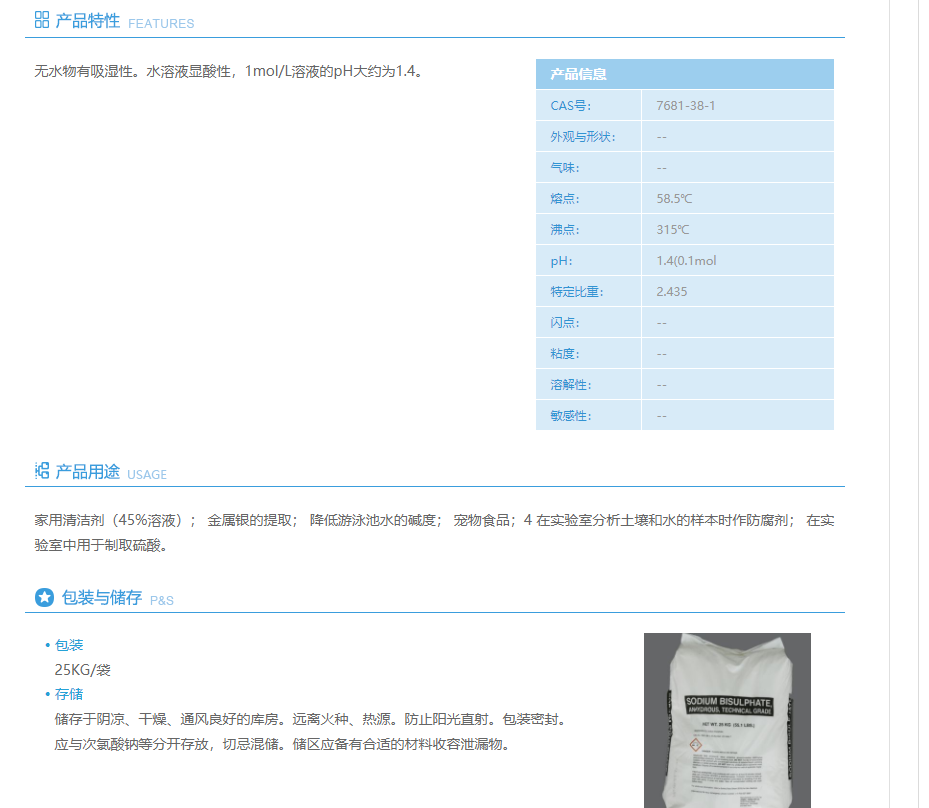Click the 包装与储存 section heading text
This screenshot has height=808, width=929.
(x=102, y=598)
